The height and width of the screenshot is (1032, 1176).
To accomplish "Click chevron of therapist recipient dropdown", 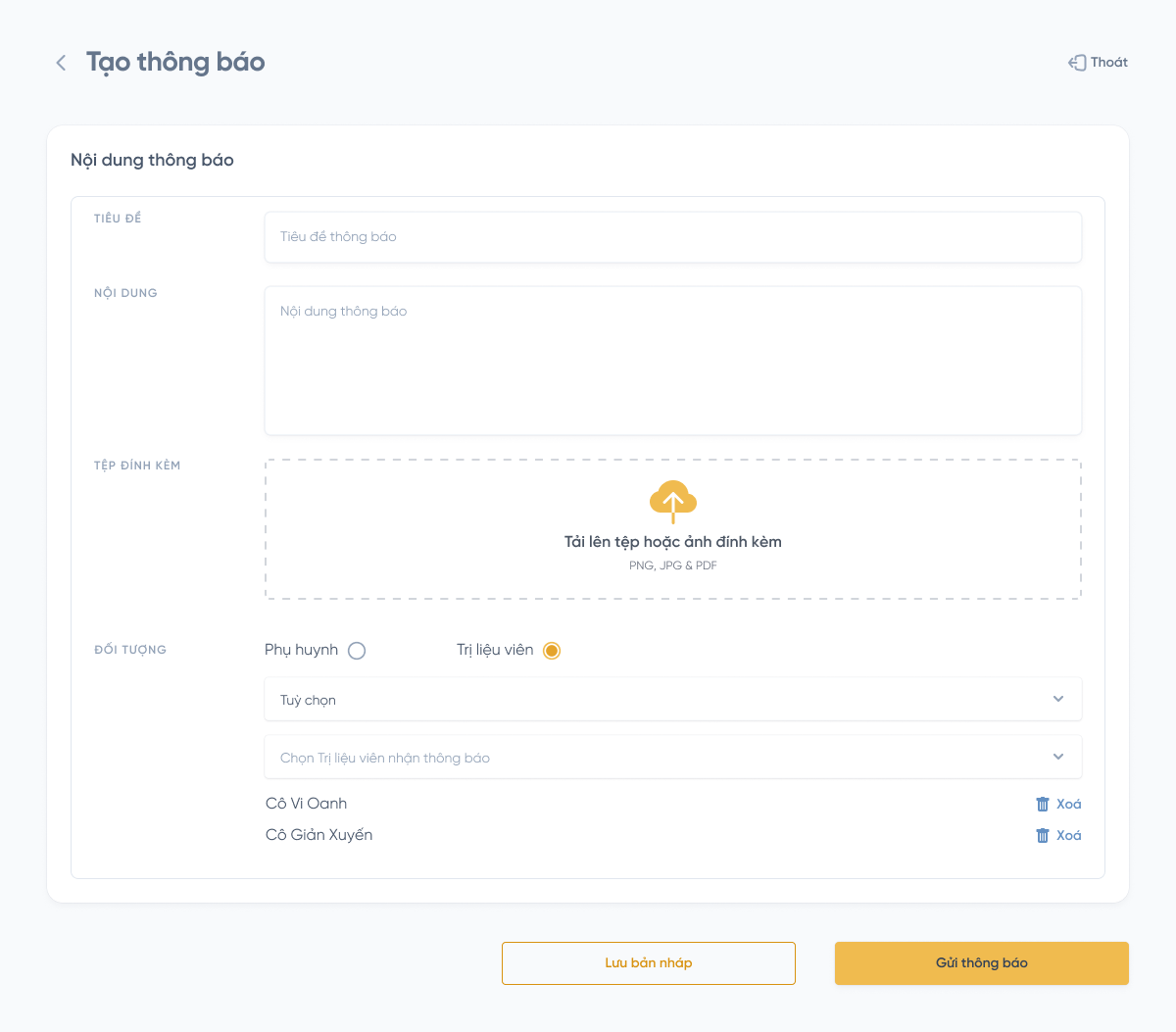I will coord(1058,758).
